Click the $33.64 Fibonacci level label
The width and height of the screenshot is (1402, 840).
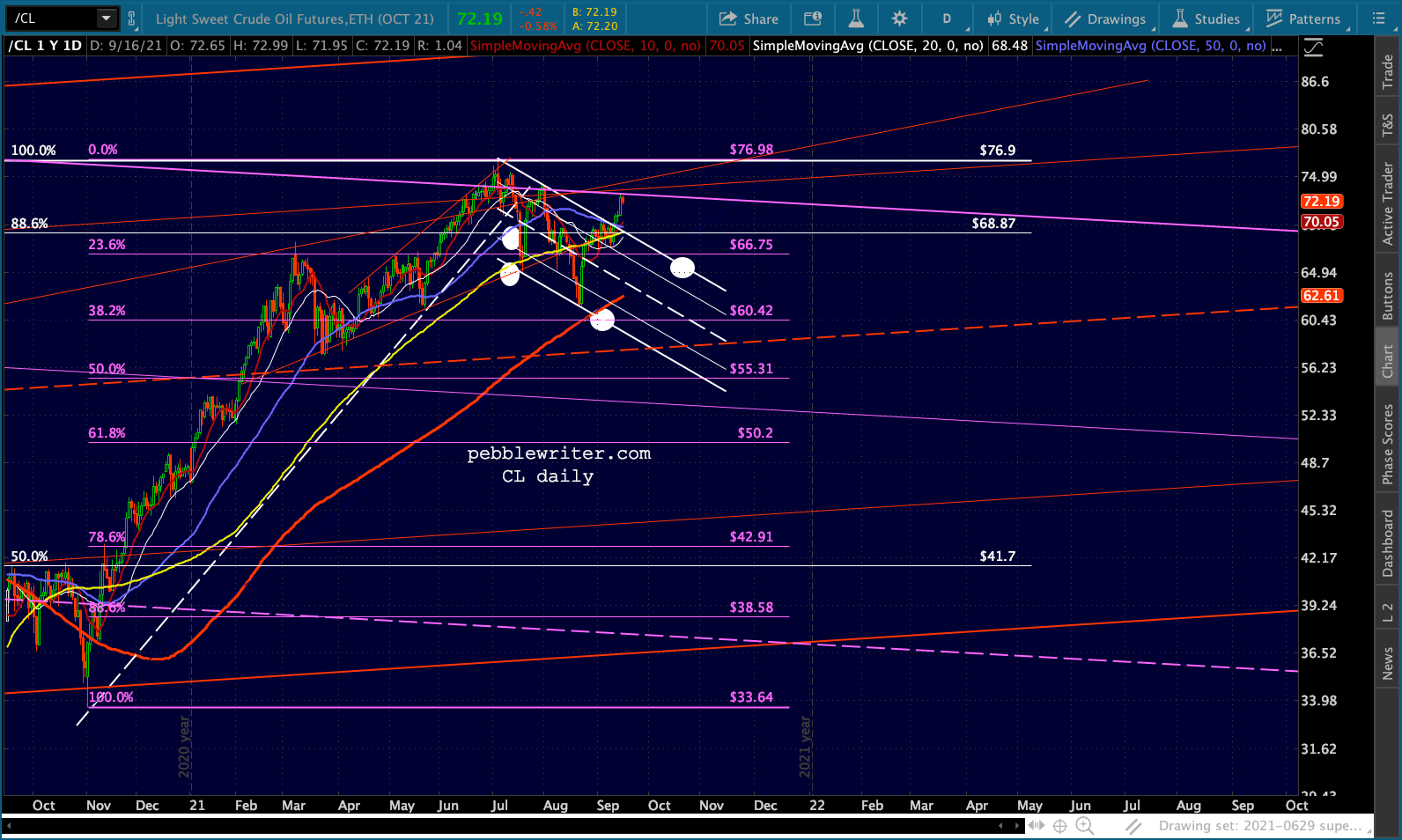tap(751, 697)
